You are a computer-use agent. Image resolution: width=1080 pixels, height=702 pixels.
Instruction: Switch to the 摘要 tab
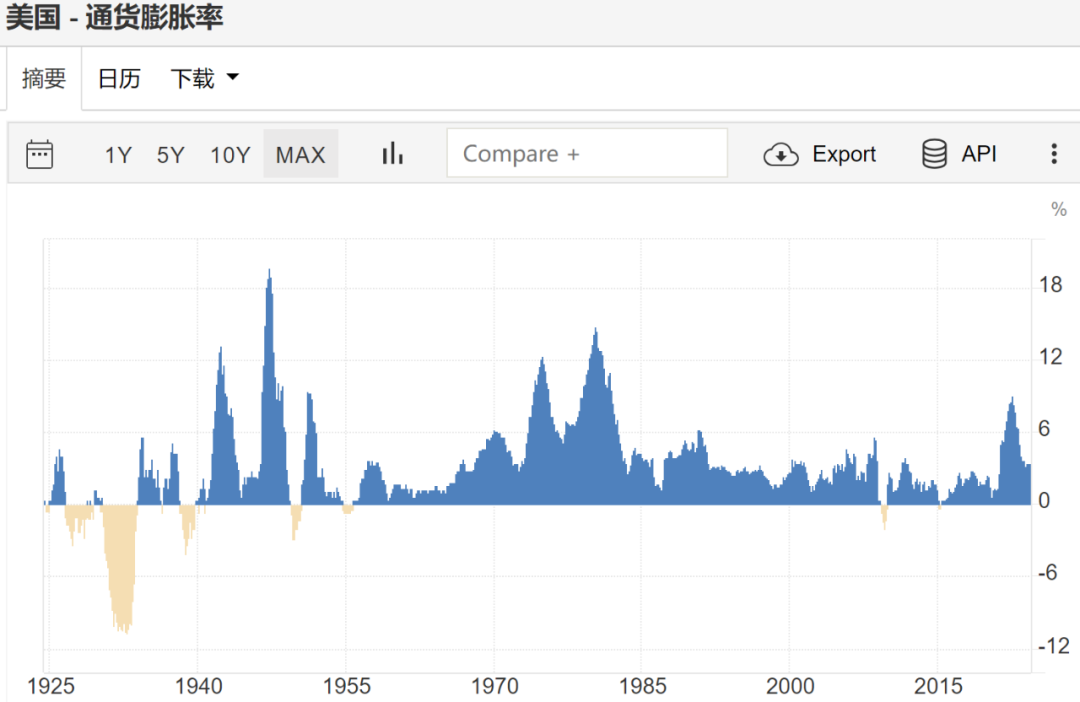coord(43,79)
